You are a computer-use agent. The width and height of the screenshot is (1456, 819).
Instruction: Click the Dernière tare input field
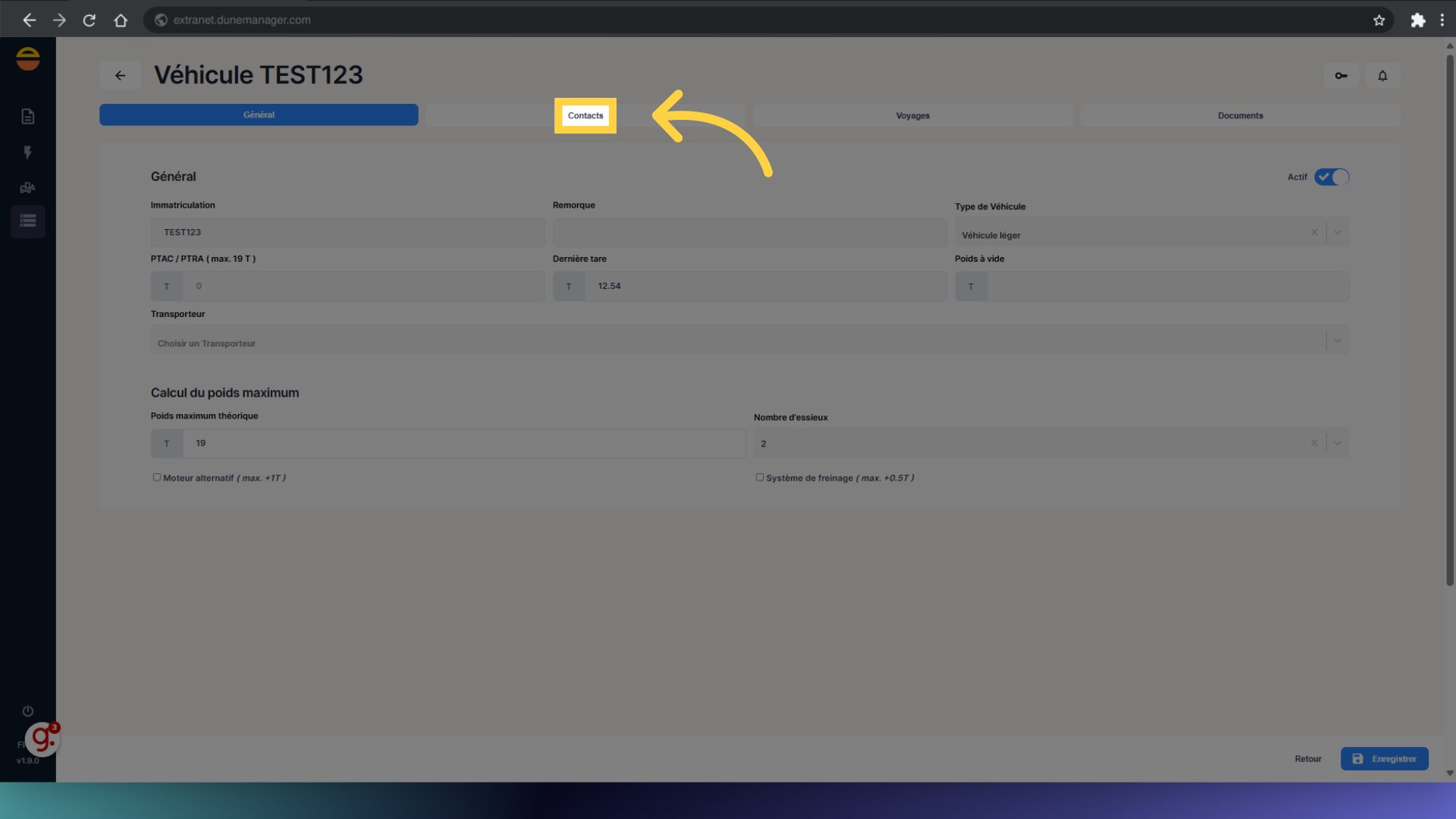click(764, 287)
